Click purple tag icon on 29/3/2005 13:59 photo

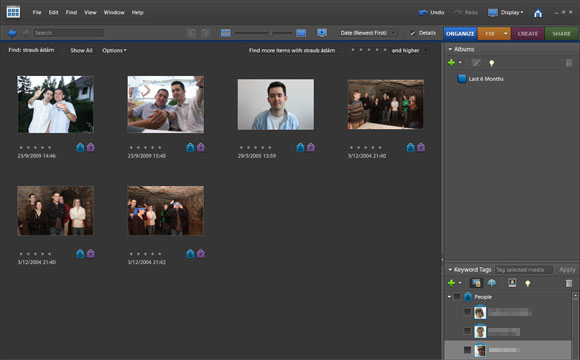[x=311, y=147]
